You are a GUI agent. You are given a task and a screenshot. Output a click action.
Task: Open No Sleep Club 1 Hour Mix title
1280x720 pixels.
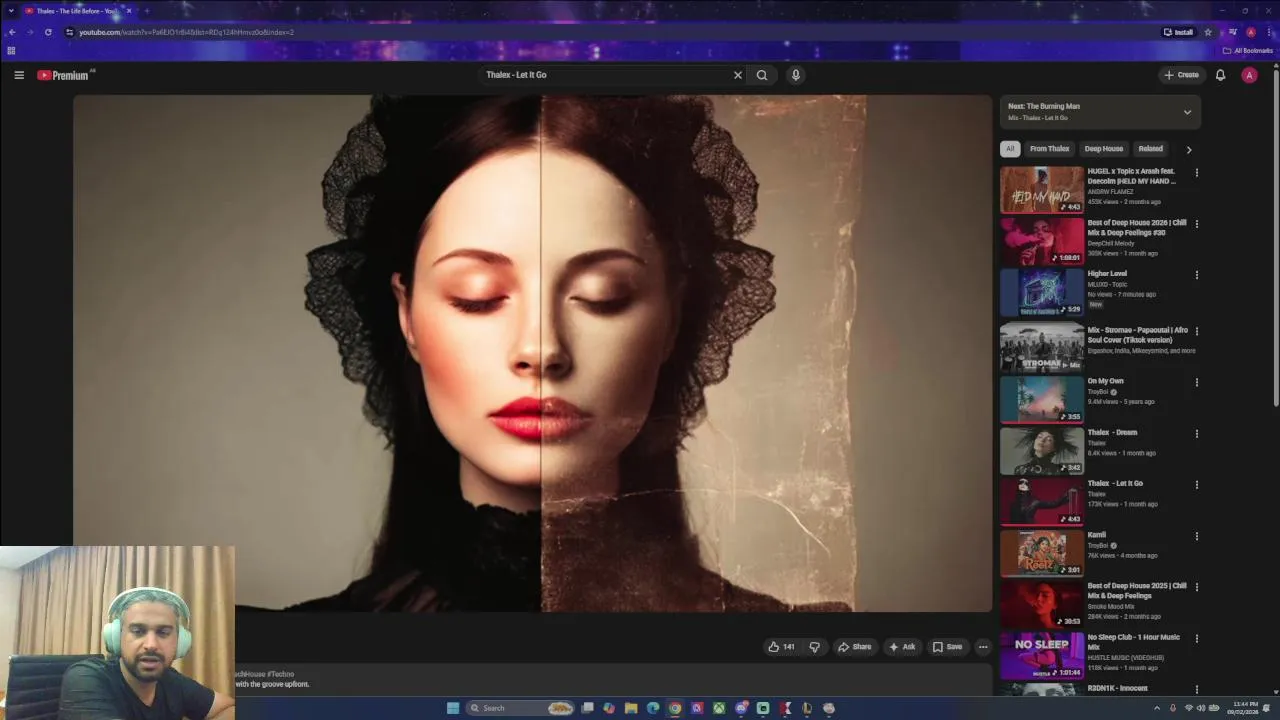coord(1134,642)
